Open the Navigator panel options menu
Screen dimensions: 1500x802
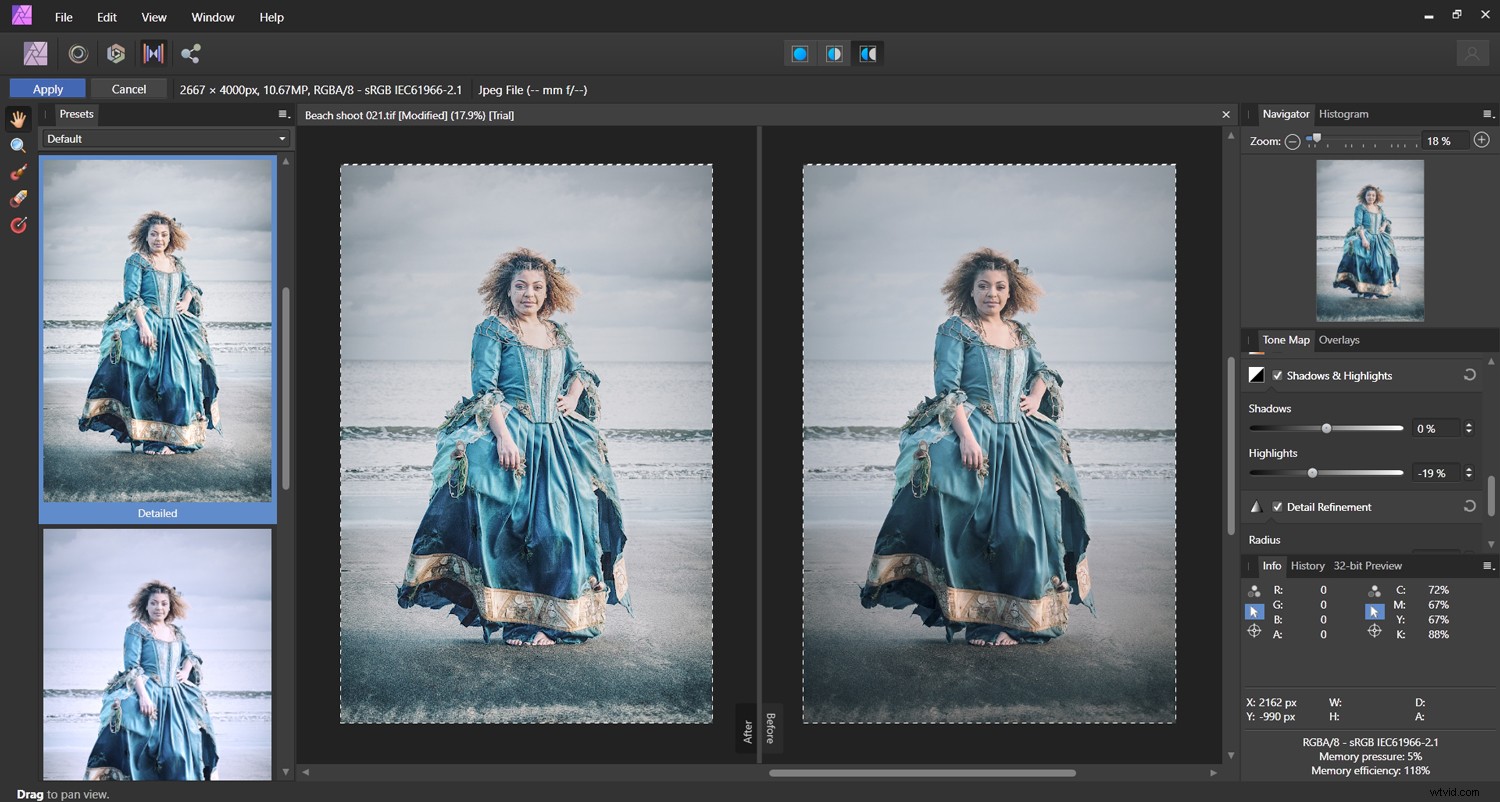[x=1487, y=114]
